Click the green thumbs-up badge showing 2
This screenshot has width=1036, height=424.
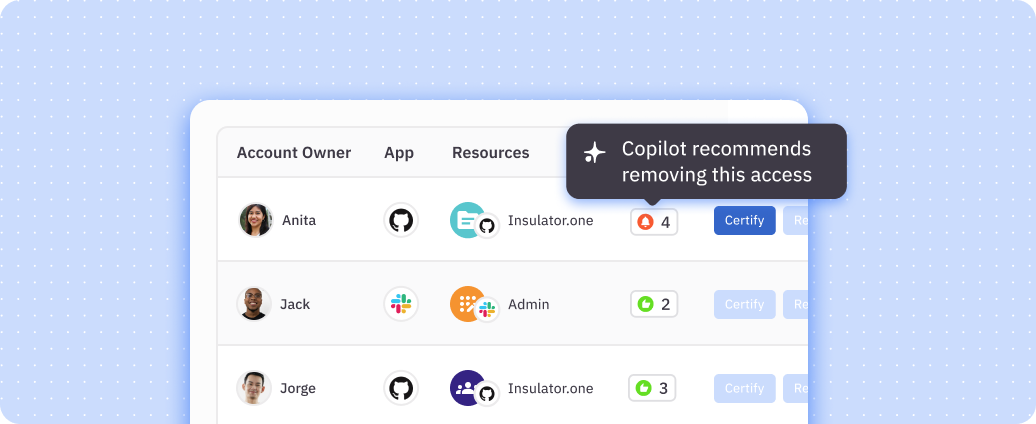[x=654, y=304]
